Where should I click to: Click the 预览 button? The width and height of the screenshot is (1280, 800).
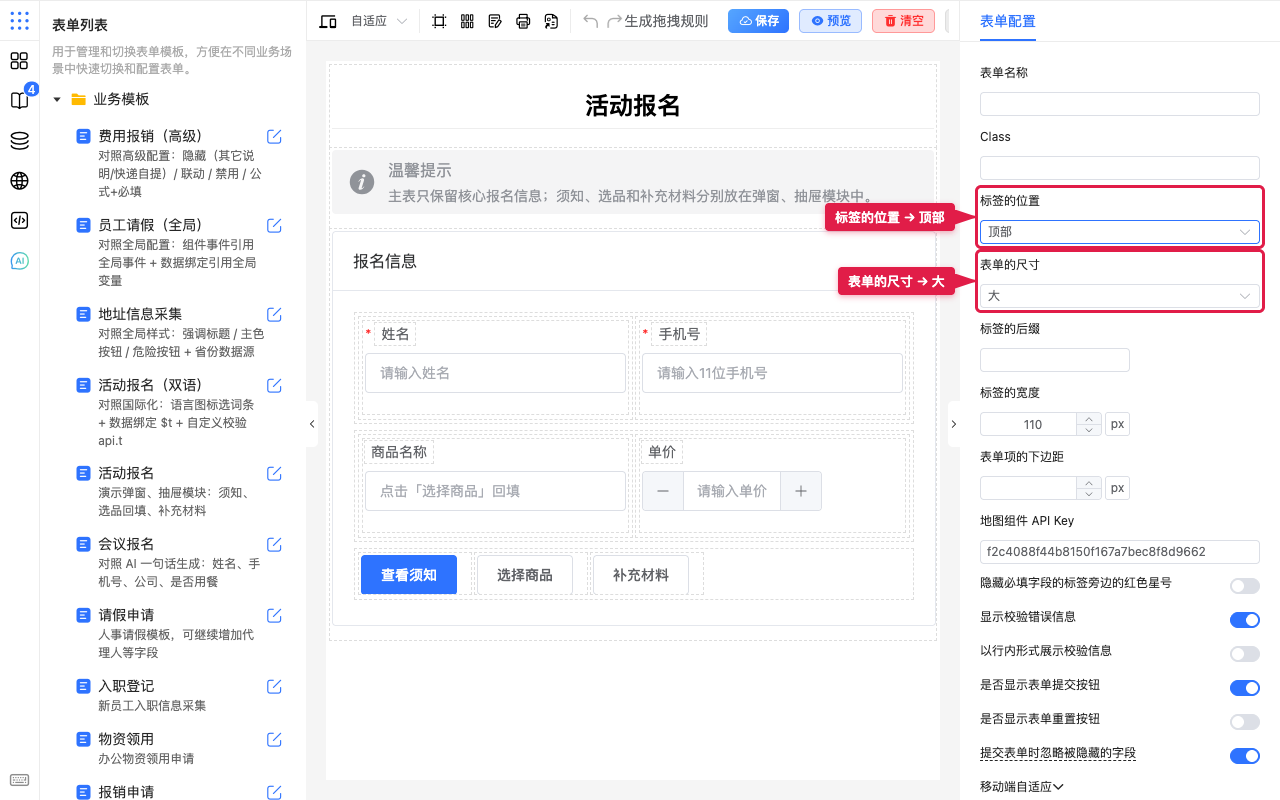(x=830, y=21)
